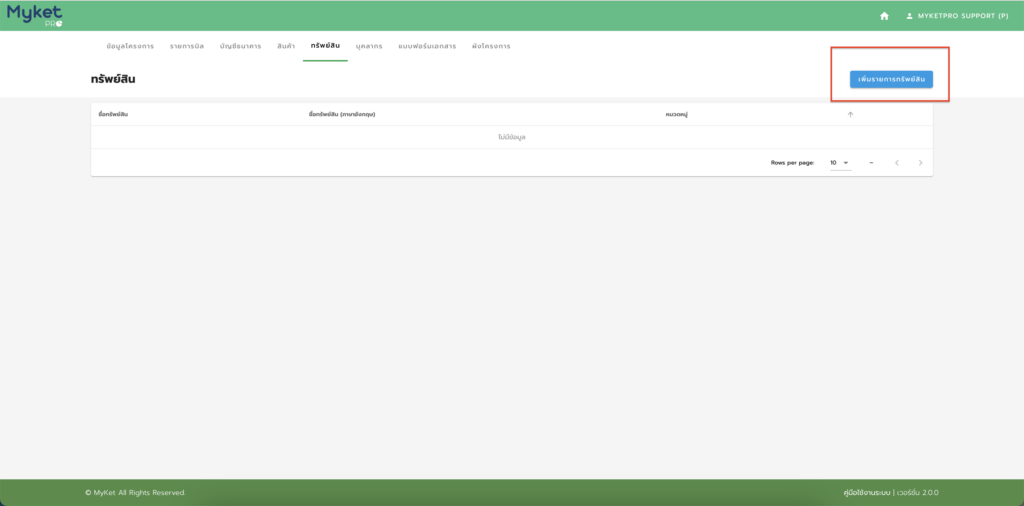Sort by ชื่อทรัพย์สิน column header
The width and height of the screenshot is (1024, 506).
pyautogui.click(x=113, y=114)
